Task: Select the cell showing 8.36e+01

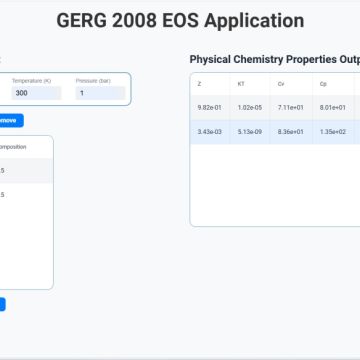Action: tap(291, 132)
